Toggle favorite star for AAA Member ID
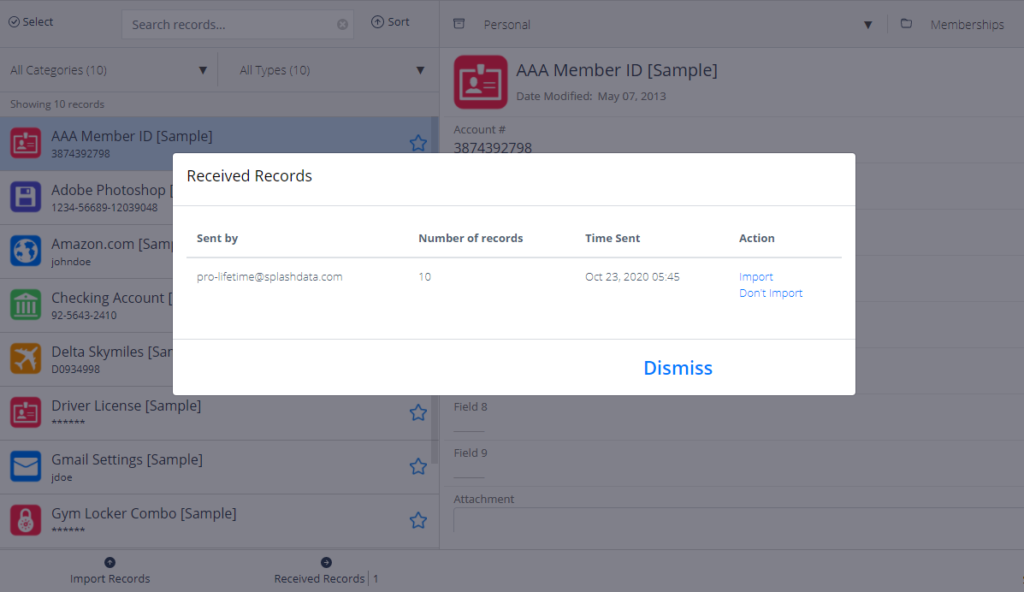 tap(418, 143)
